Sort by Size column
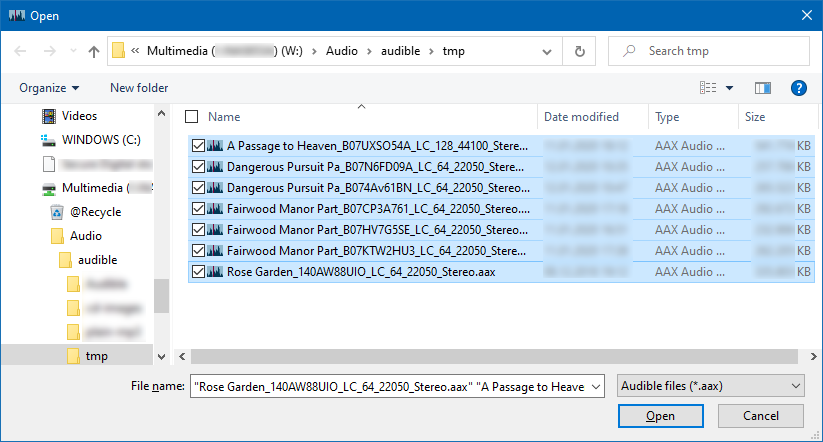The height and width of the screenshot is (442, 823). 755,117
